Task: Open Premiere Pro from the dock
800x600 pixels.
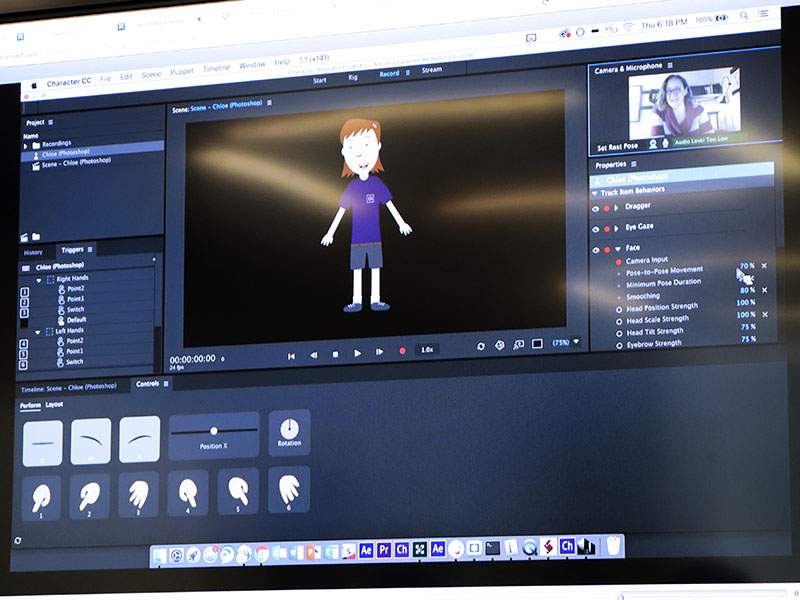Action: coord(384,550)
